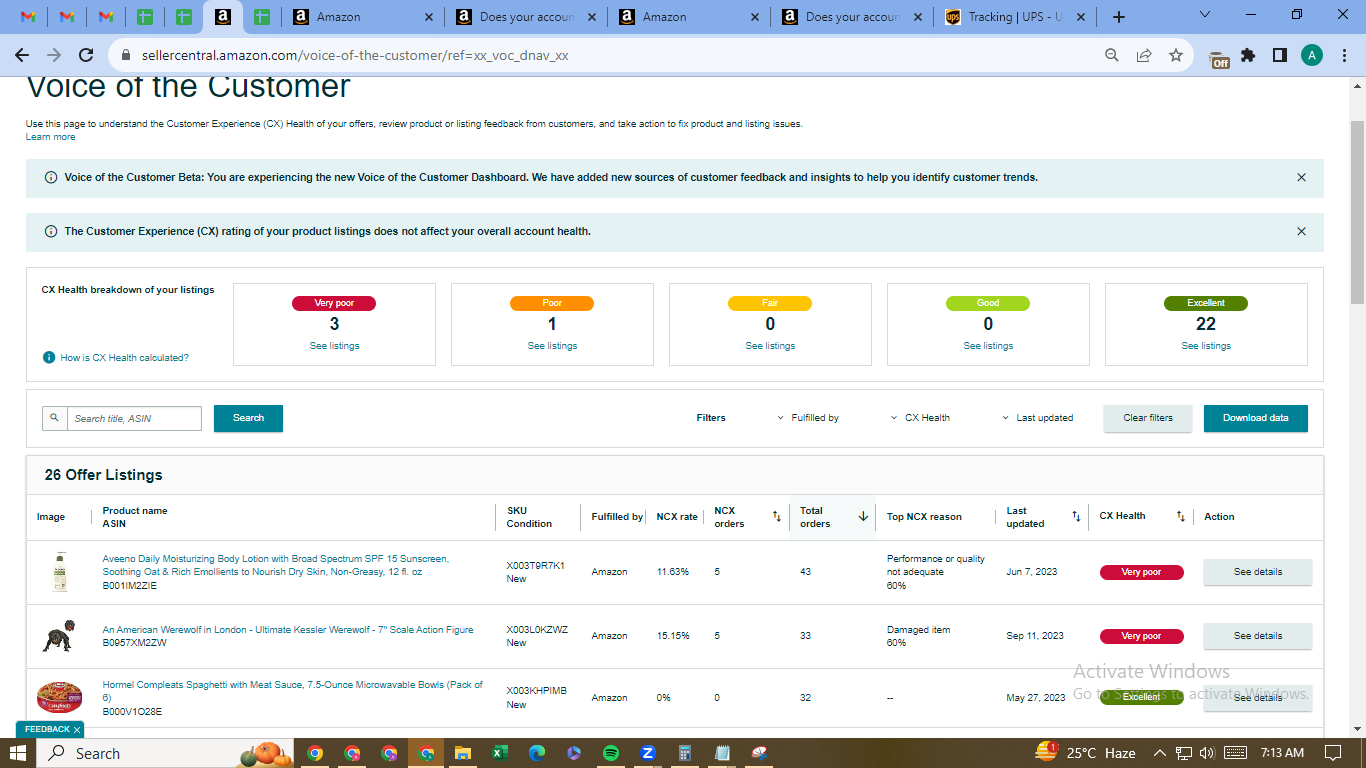
Task: Launch Microsoft Edge from the taskbar
Action: pos(536,753)
